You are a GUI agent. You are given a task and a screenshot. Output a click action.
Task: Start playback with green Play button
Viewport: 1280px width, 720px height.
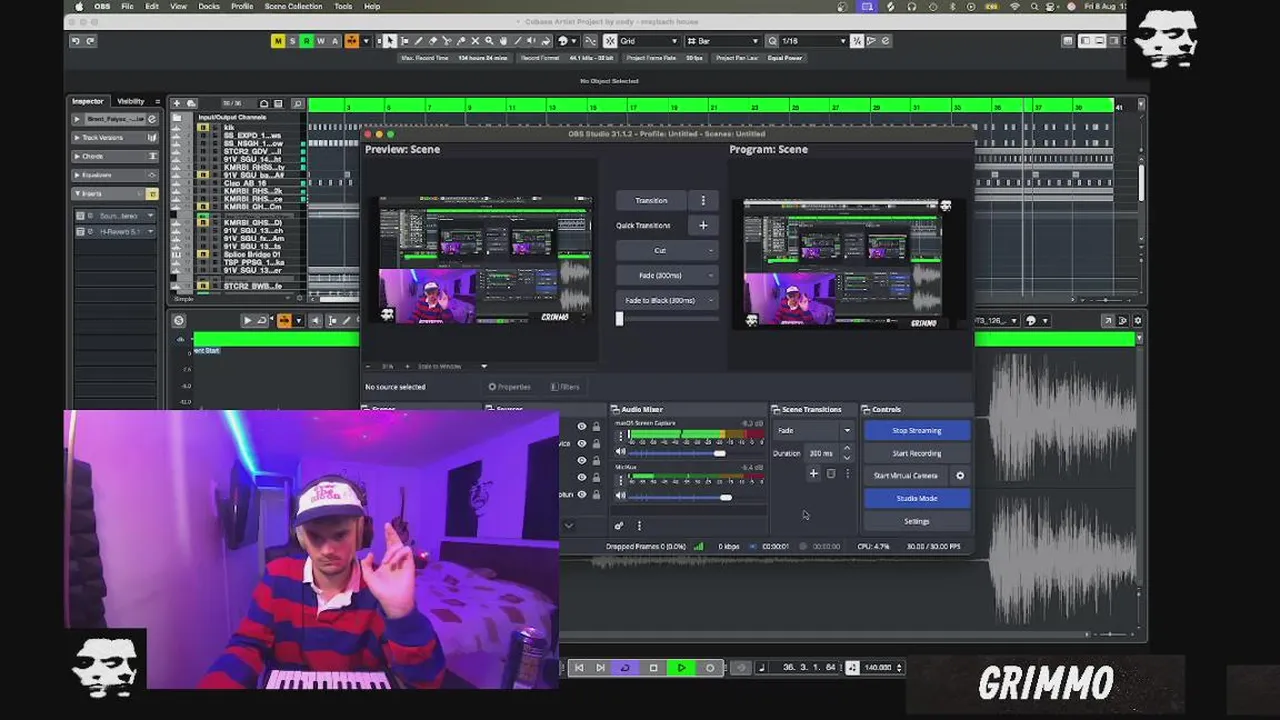pyautogui.click(x=682, y=667)
